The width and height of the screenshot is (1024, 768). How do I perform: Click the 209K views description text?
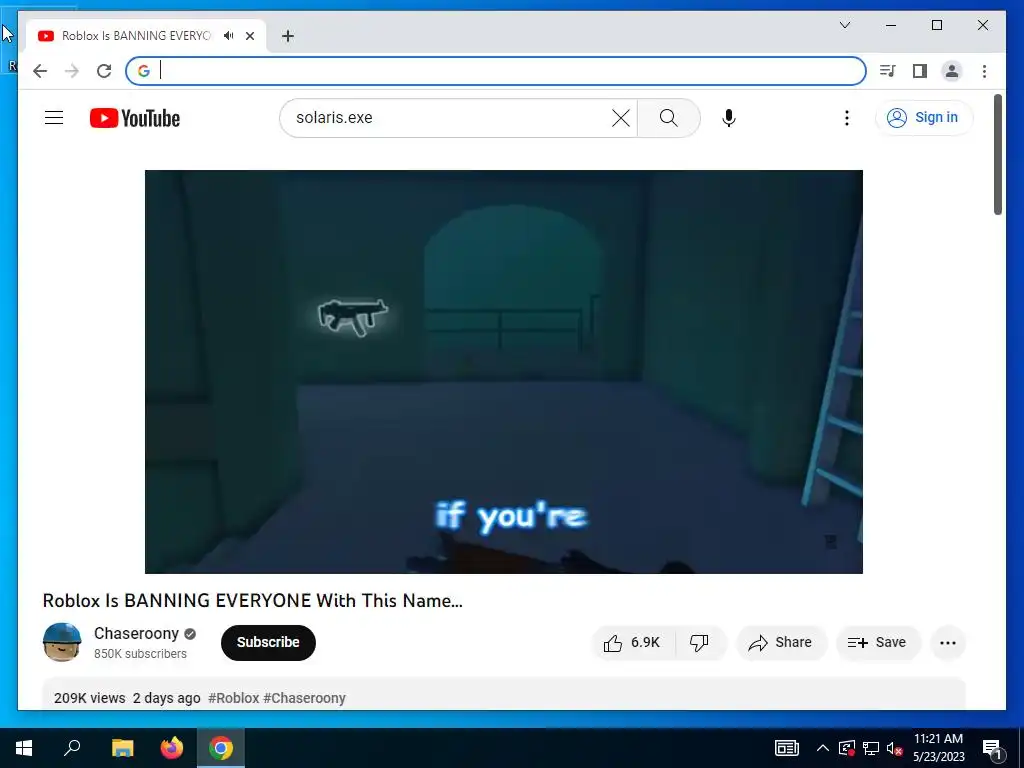(89, 698)
